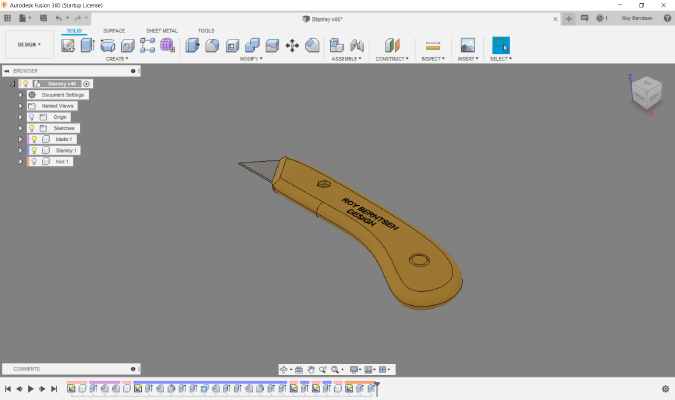Click the Undo arrow
This screenshot has width=675, height=400.
pos(59,18)
